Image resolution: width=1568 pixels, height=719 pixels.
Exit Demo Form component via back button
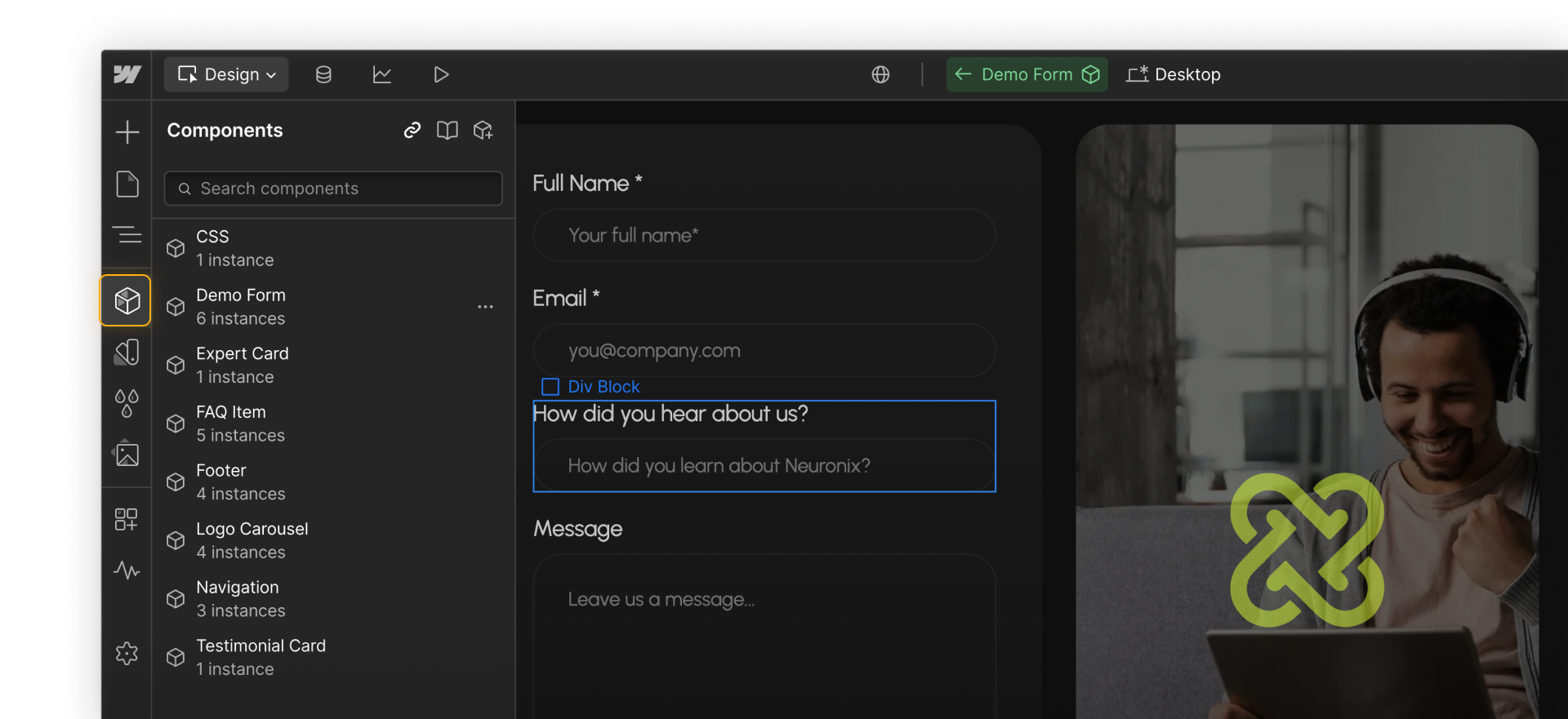1027,74
